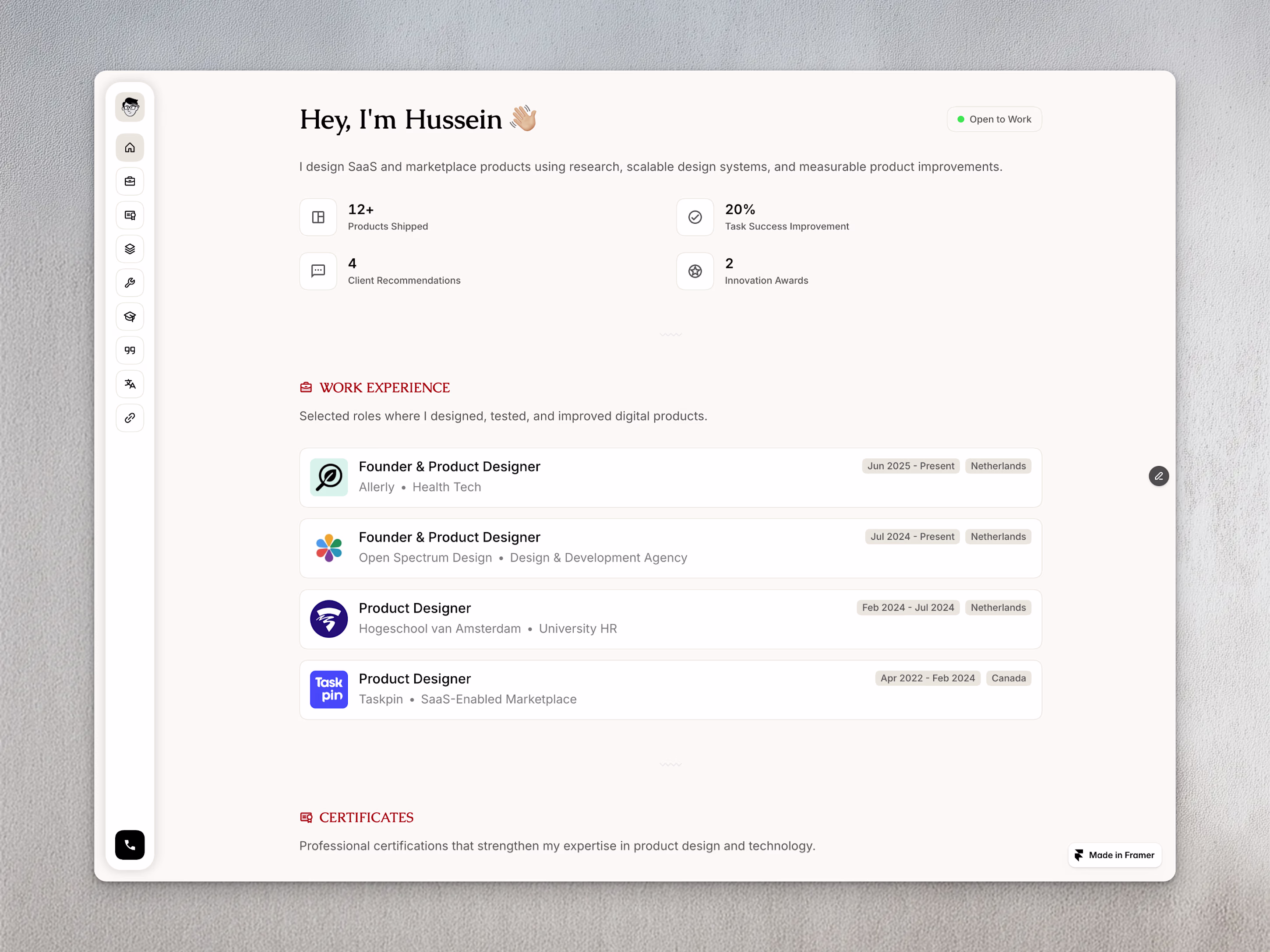Image resolution: width=1270 pixels, height=952 pixels.
Task: Open the Taskpin Product Designer entry
Action: tap(670, 690)
